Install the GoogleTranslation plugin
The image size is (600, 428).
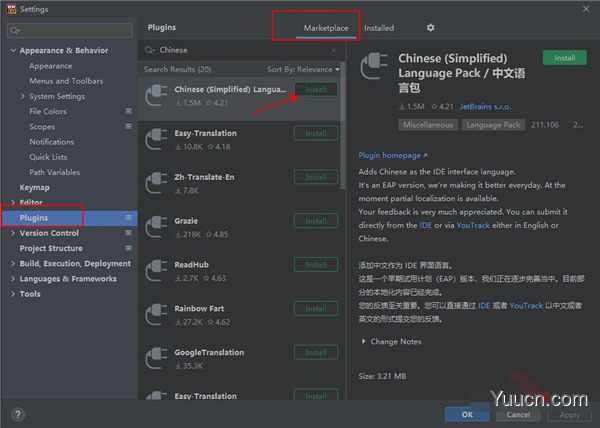316,352
